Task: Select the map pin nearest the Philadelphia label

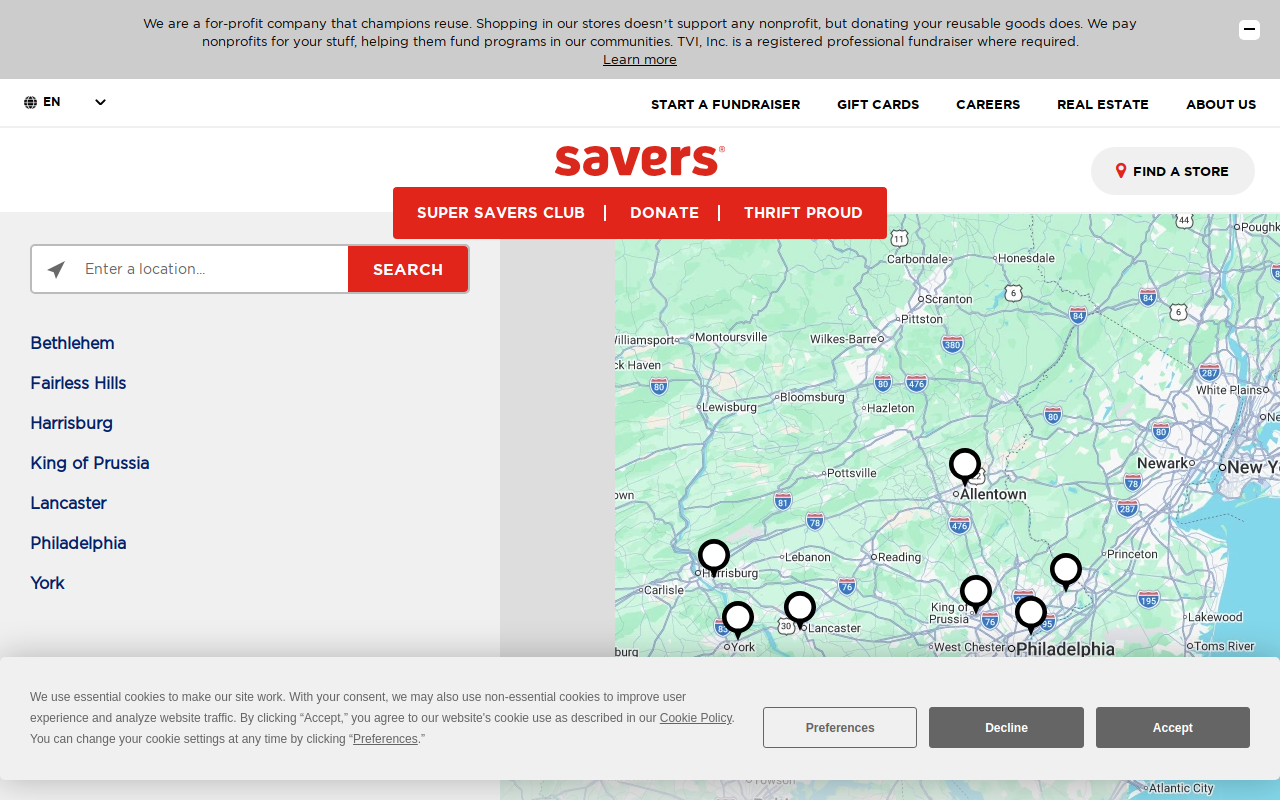Action: tap(1031, 615)
